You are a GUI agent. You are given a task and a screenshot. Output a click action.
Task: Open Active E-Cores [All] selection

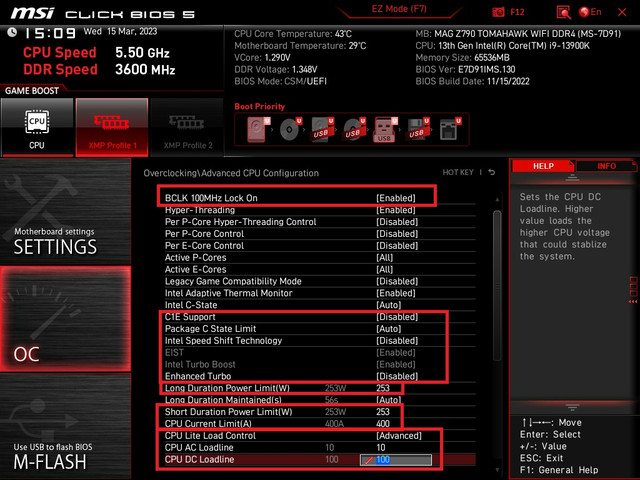tap(384, 269)
